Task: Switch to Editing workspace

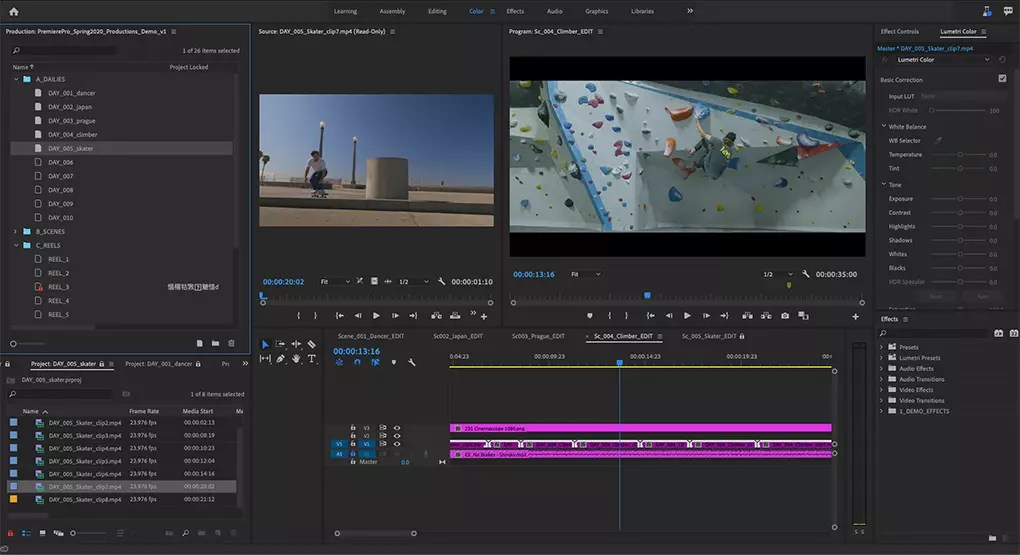Action: point(437,11)
